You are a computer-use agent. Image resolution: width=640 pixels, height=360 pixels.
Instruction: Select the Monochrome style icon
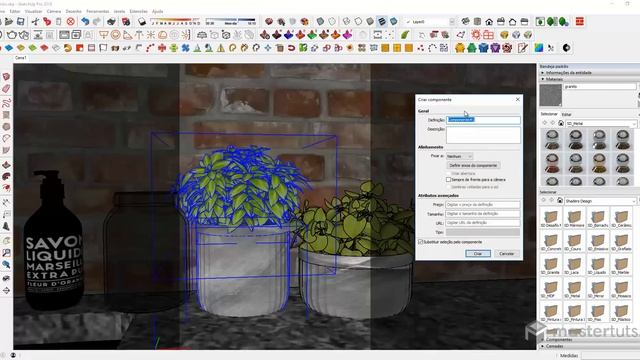[x=394, y=21]
